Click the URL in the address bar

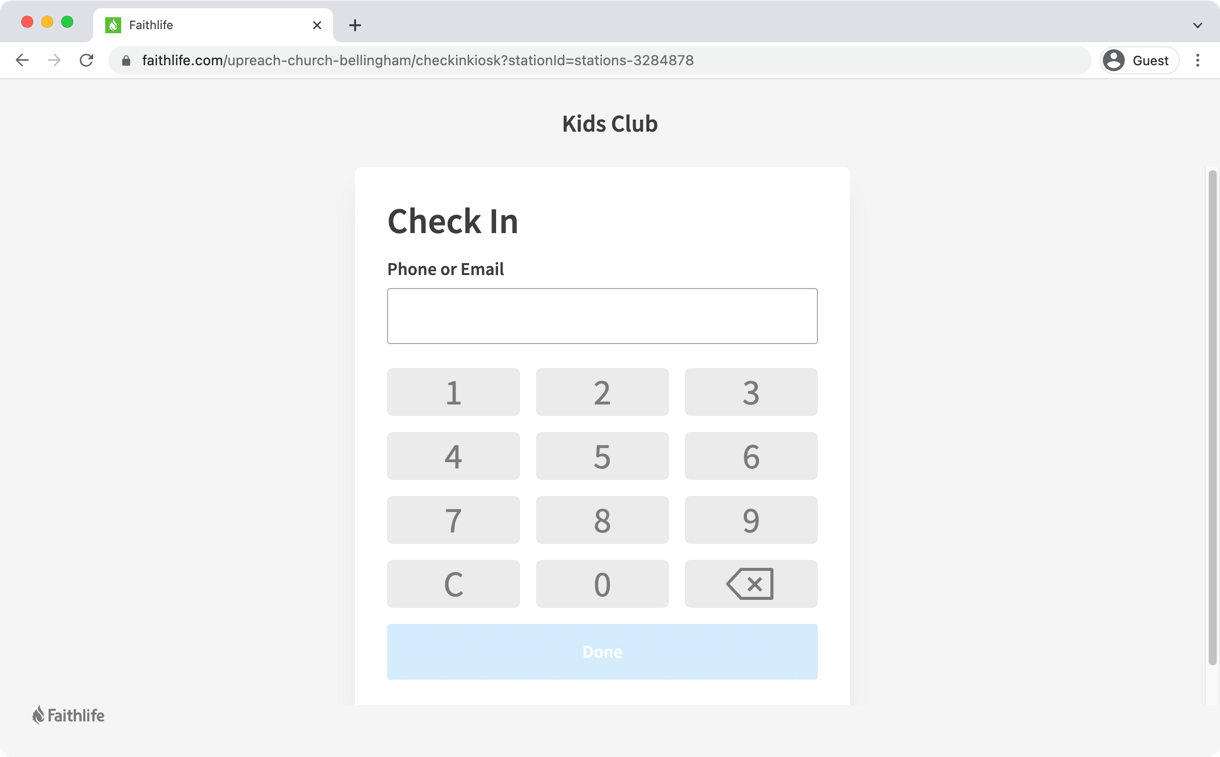click(418, 60)
